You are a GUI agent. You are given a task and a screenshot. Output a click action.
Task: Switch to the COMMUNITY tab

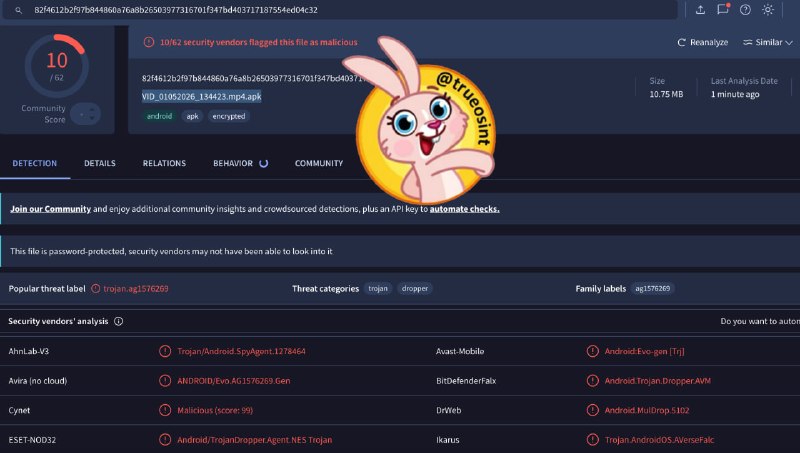coord(319,163)
